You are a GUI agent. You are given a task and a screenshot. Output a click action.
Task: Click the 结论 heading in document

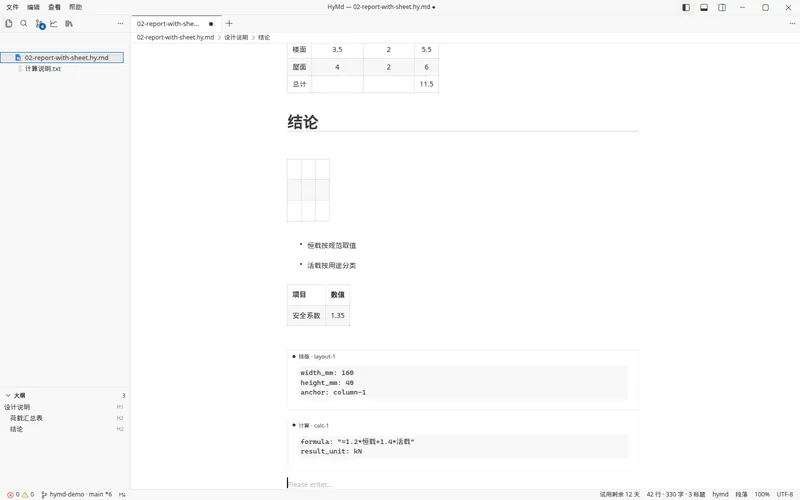(303, 122)
